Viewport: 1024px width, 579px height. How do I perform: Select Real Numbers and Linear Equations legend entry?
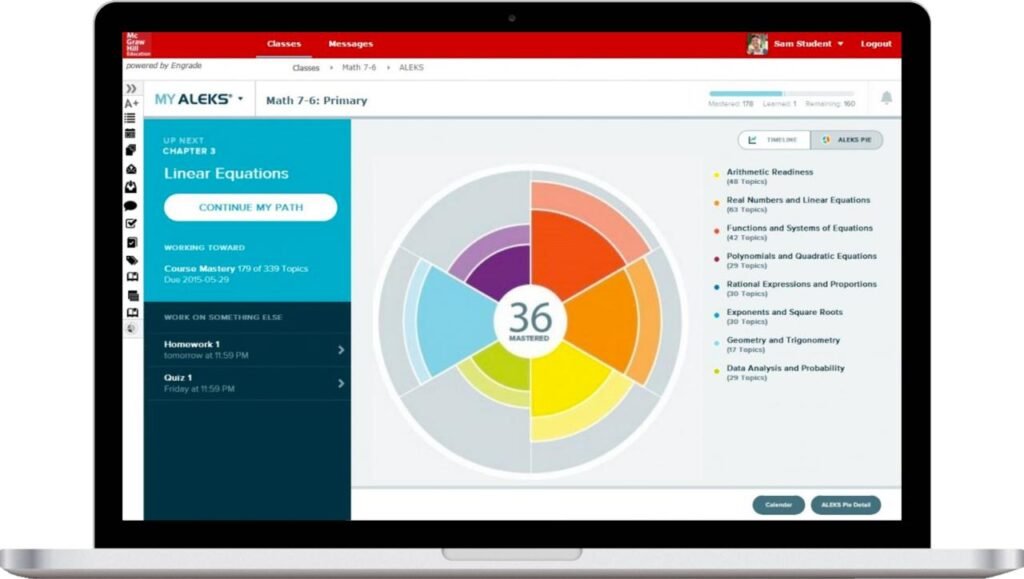(x=792, y=204)
